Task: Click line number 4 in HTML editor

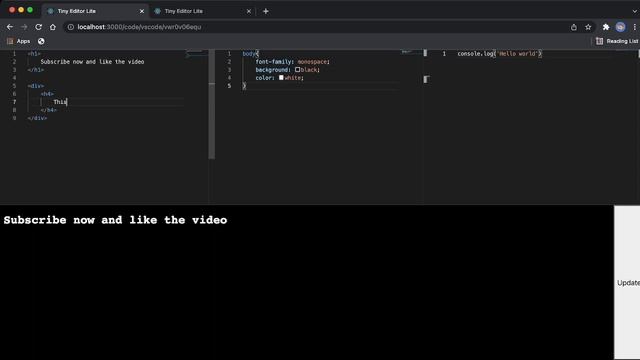Action: [15, 78]
